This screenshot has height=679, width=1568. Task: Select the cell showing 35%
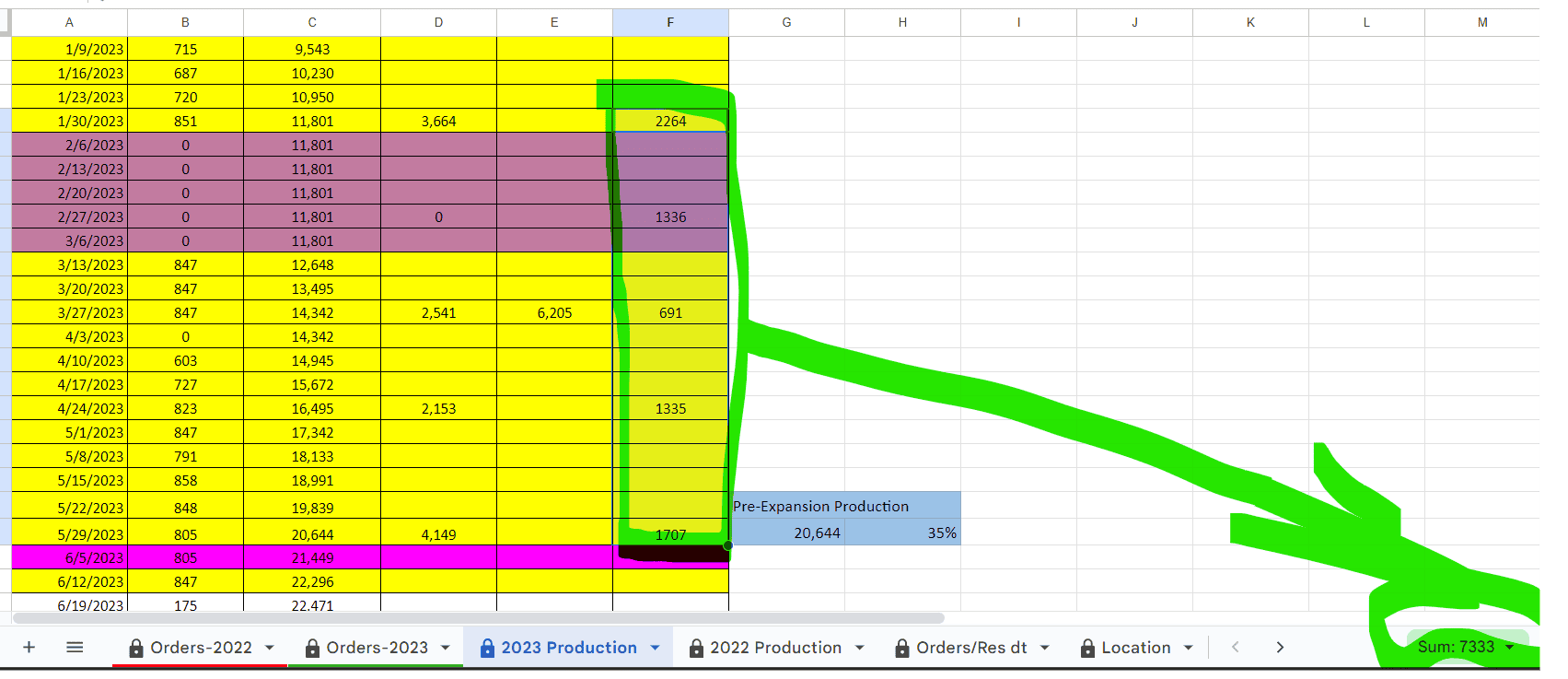[902, 533]
